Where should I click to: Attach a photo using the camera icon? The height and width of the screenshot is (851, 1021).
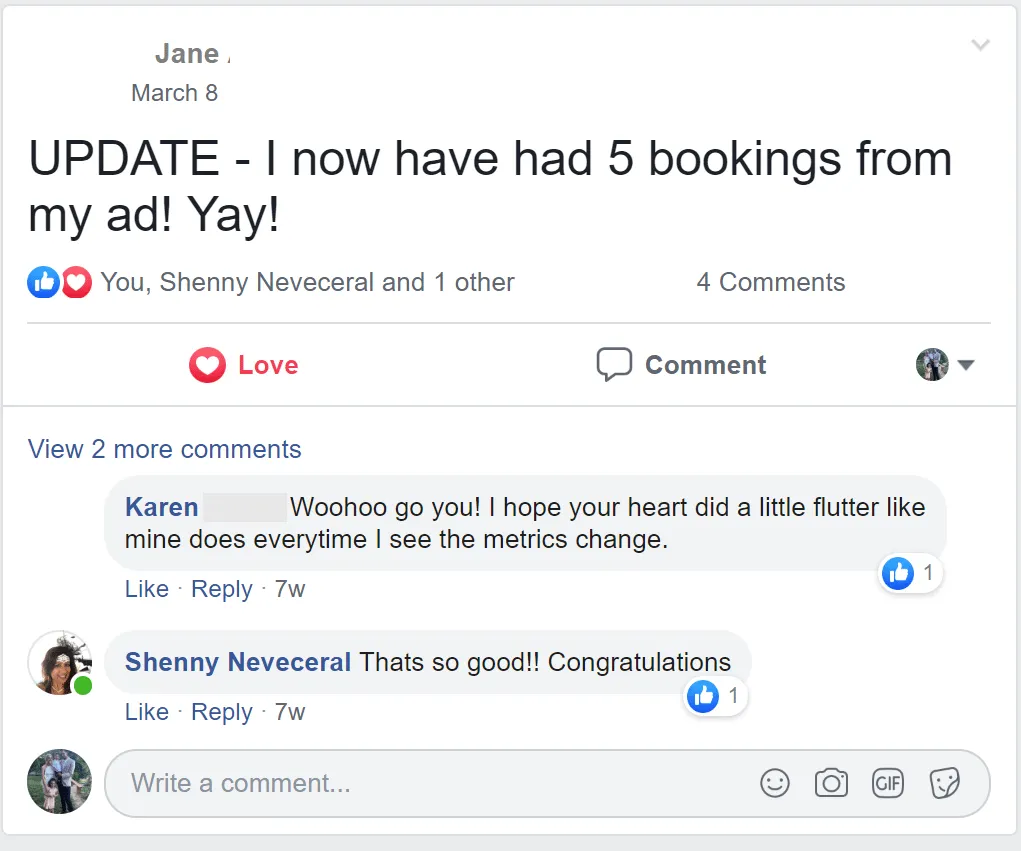coord(831,783)
